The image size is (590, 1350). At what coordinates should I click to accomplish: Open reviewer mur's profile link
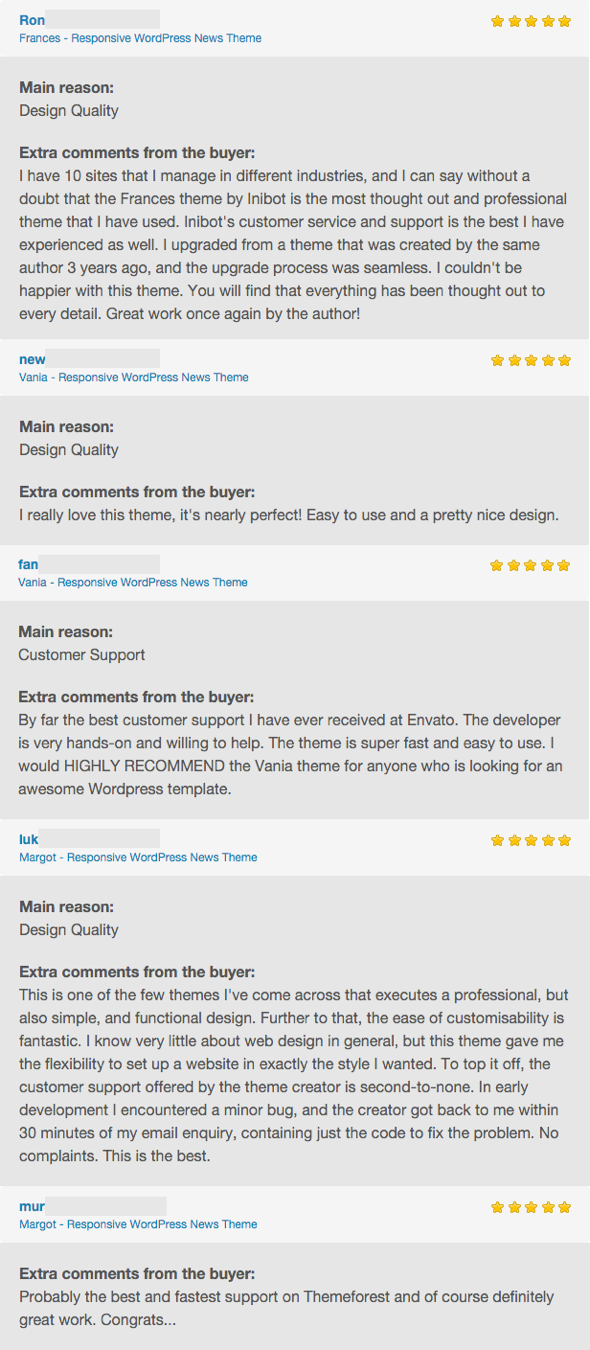point(32,1207)
